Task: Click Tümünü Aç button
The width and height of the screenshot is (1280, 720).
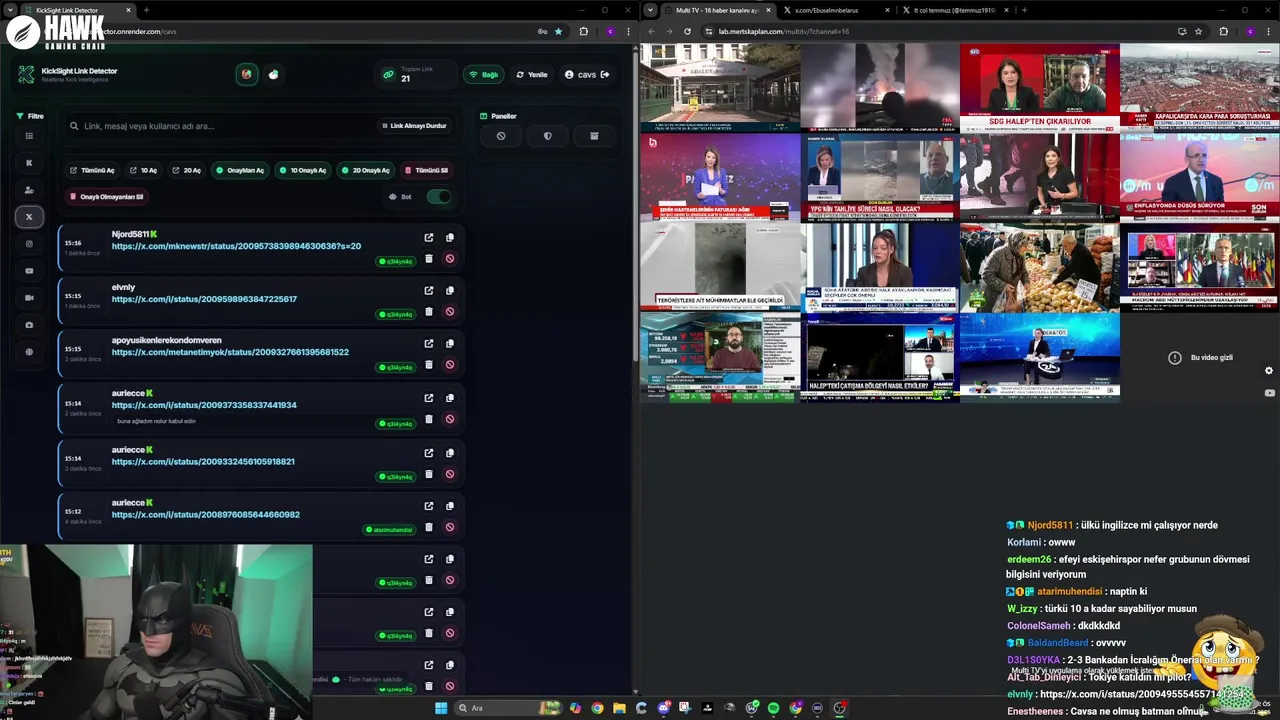Action: coord(92,170)
